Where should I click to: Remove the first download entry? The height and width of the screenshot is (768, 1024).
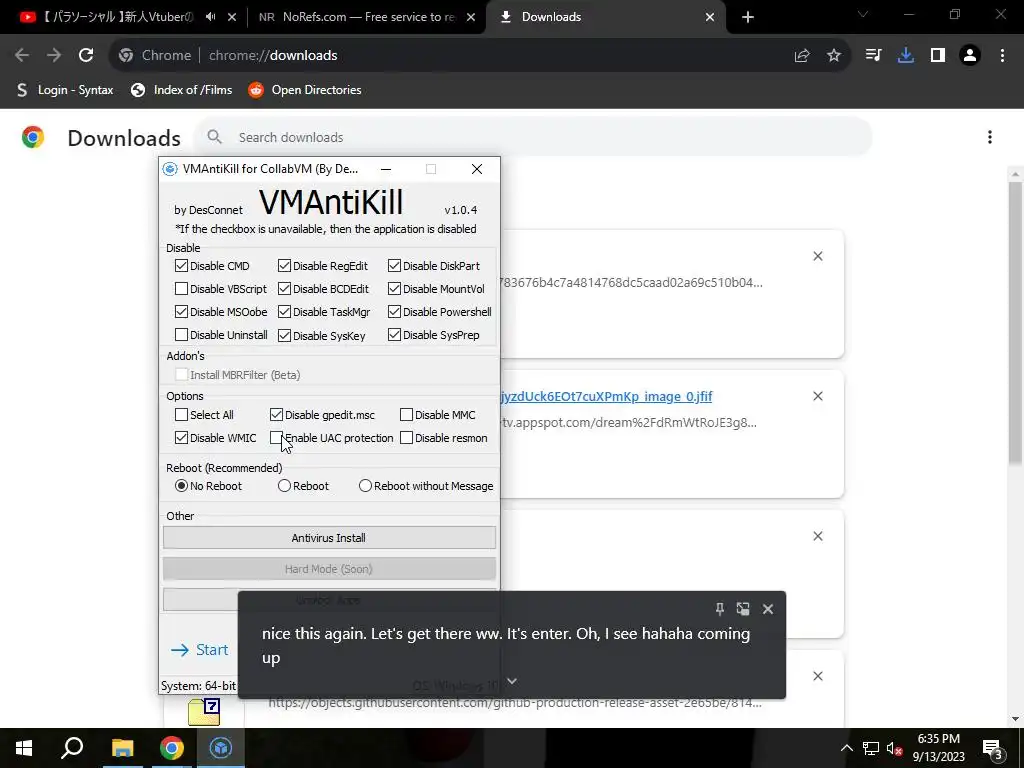[818, 257]
